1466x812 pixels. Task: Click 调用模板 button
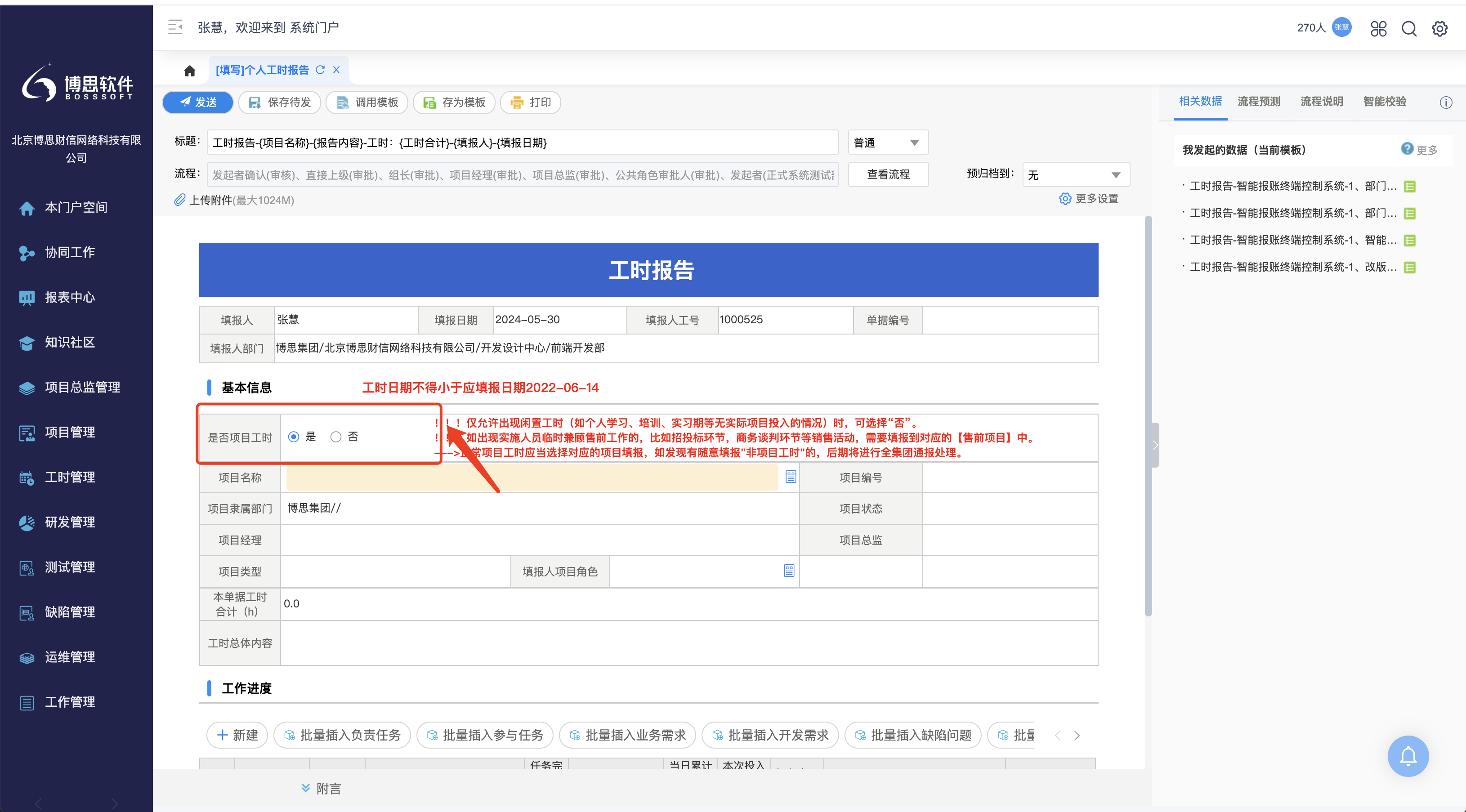pyautogui.click(x=366, y=103)
